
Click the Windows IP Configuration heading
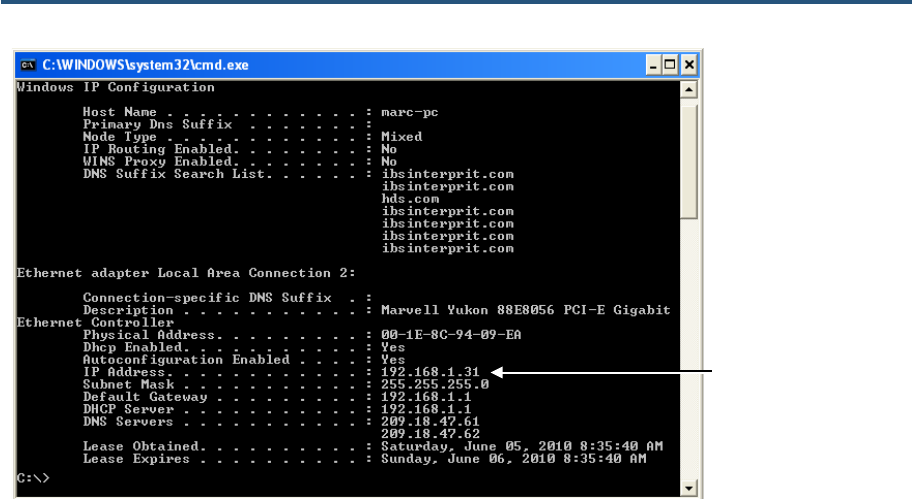pos(116,87)
